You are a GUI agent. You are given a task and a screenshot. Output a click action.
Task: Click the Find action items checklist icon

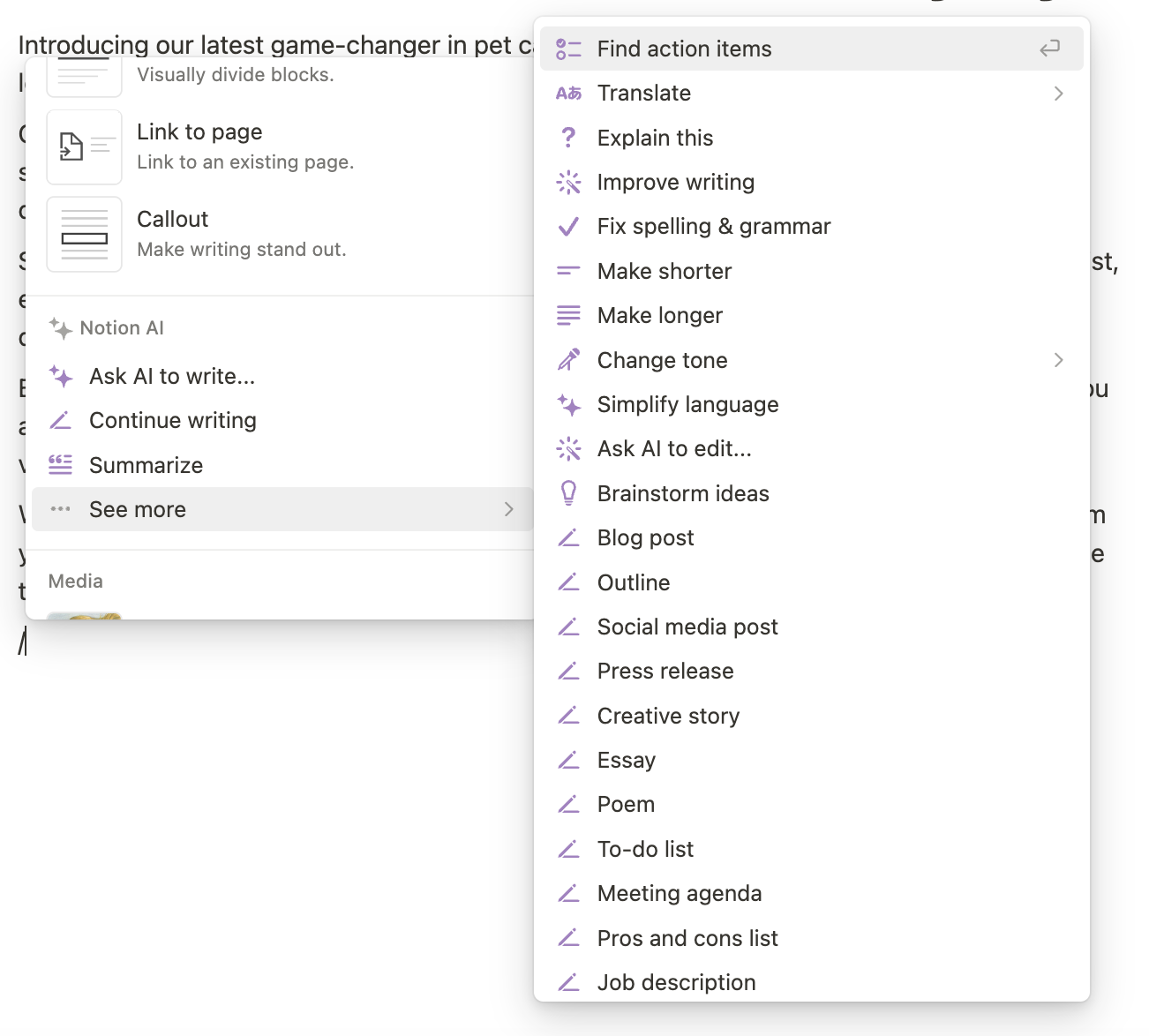pyautogui.click(x=568, y=49)
